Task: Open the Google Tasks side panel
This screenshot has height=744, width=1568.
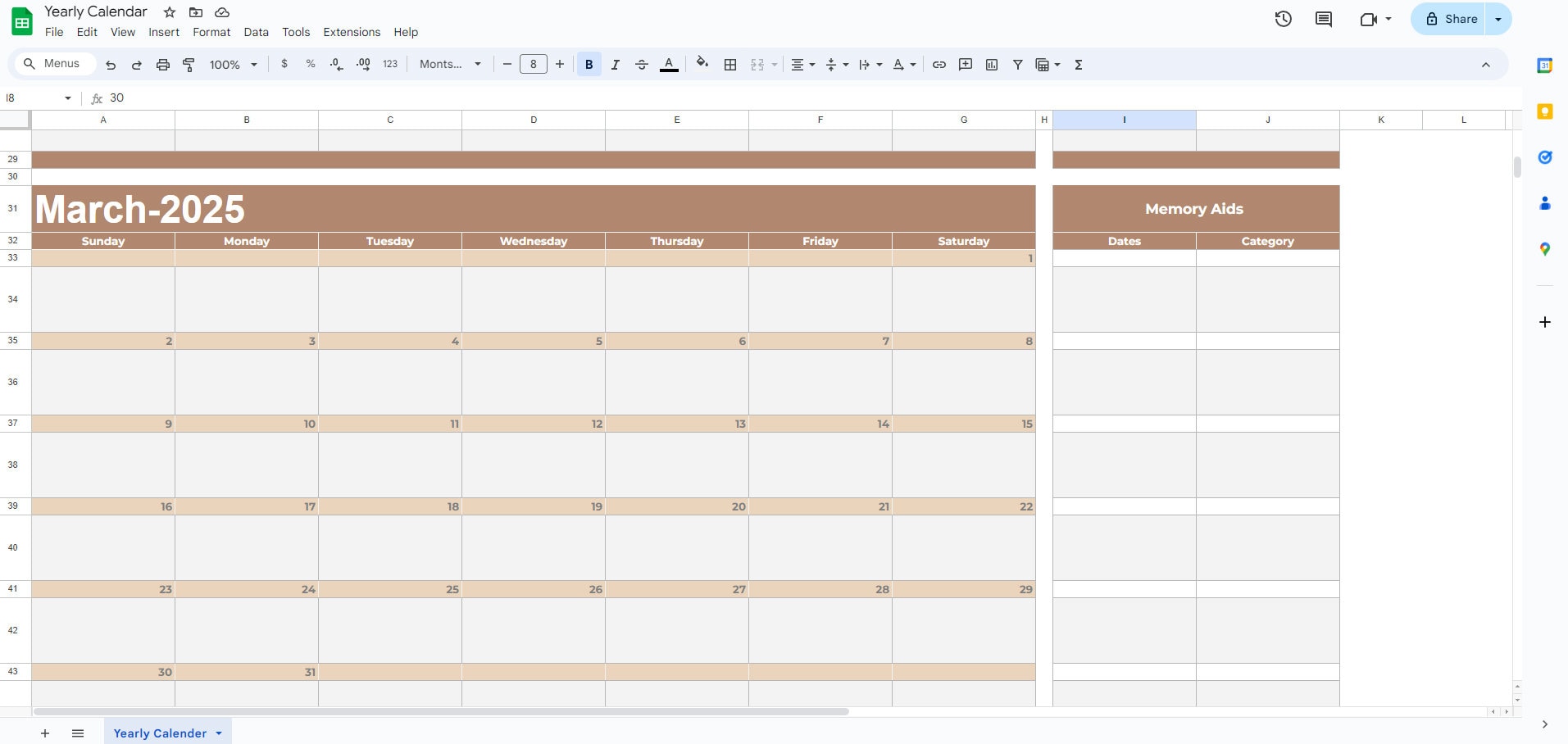Action: pos(1545,157)
